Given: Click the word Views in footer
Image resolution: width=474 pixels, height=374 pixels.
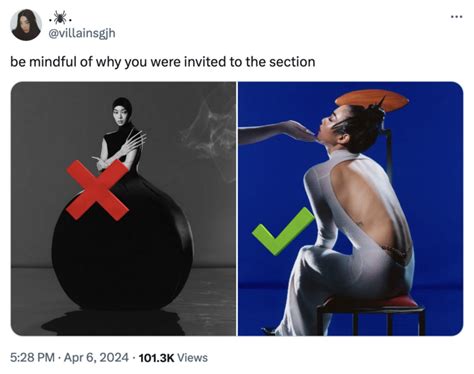Looking at the screenshot, I should [x=192, y=358].
